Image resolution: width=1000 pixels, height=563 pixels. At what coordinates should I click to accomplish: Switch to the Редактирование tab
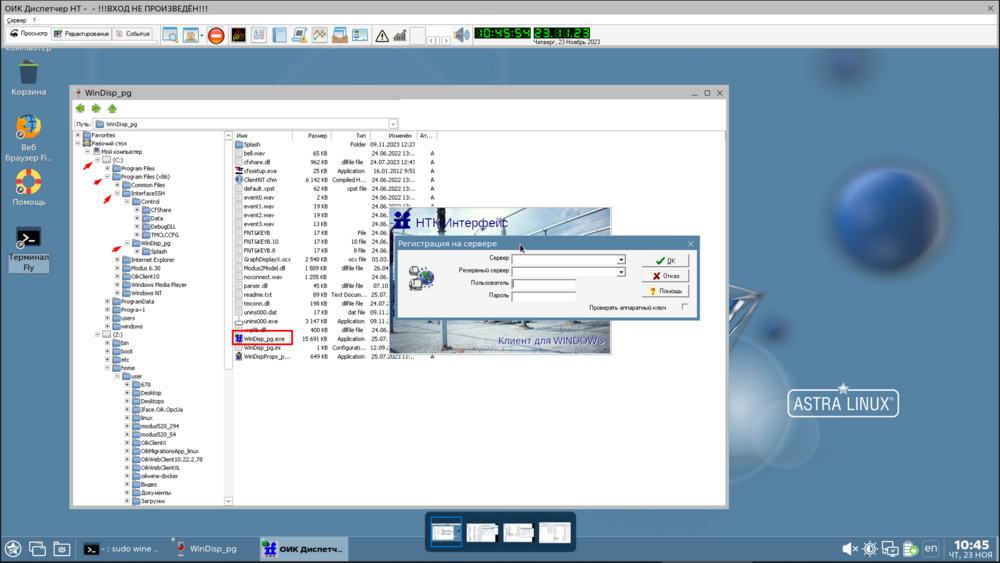tap(81, 34)
